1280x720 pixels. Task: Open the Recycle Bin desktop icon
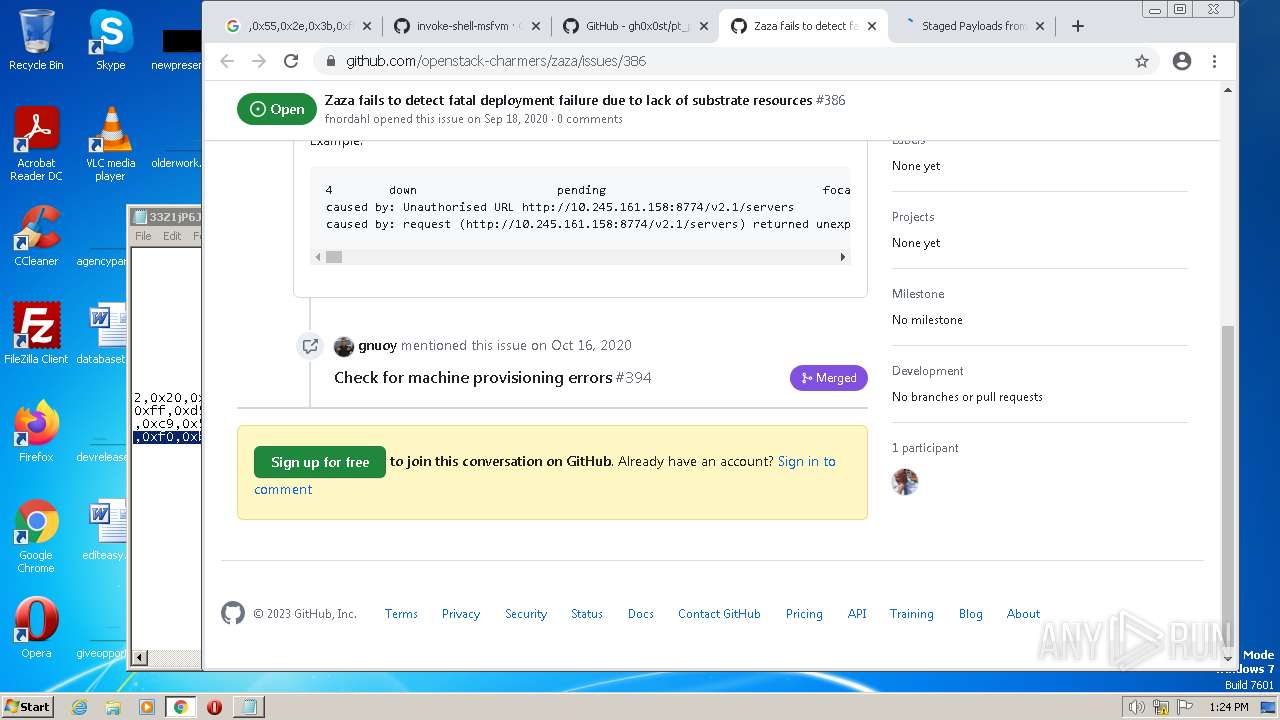tap(36, 40)
